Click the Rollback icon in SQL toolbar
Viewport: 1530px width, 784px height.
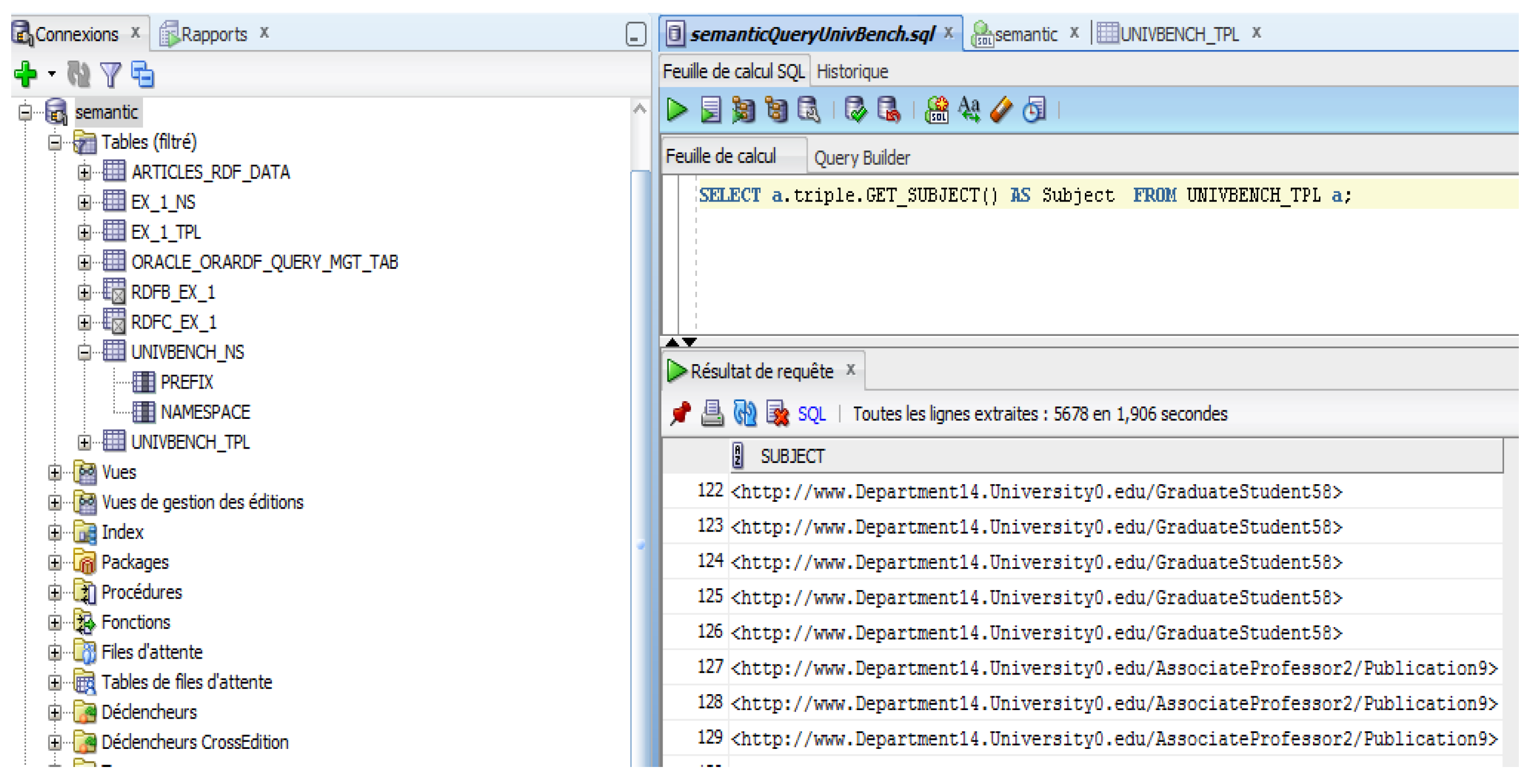889,110
